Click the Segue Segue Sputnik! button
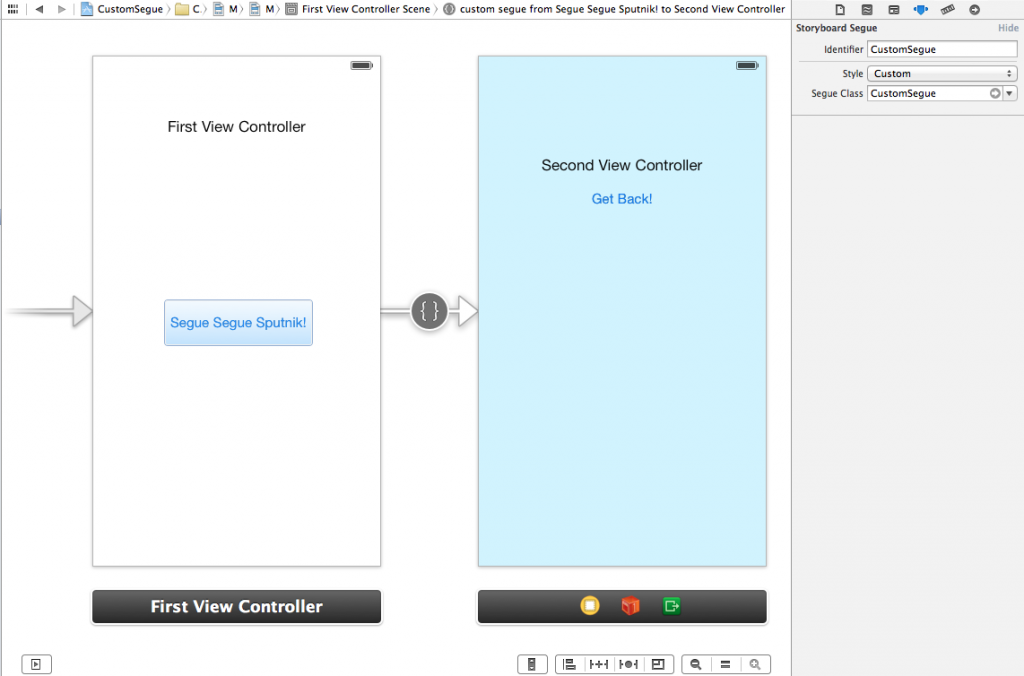Viewport: 1024px width, 676px height. pyautogui.click(x=238, y=322)
